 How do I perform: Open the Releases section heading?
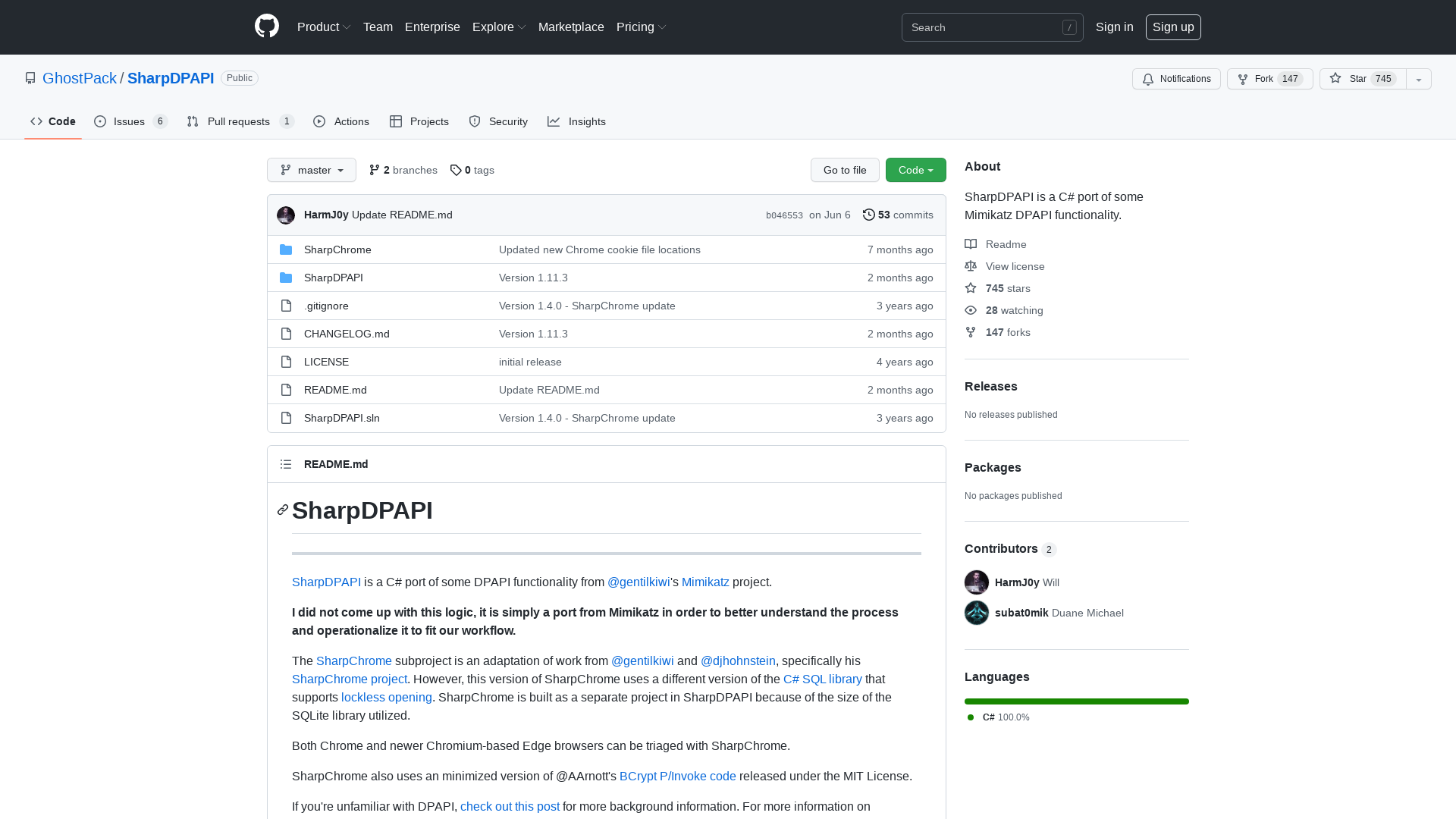click(x=991, y=386)
